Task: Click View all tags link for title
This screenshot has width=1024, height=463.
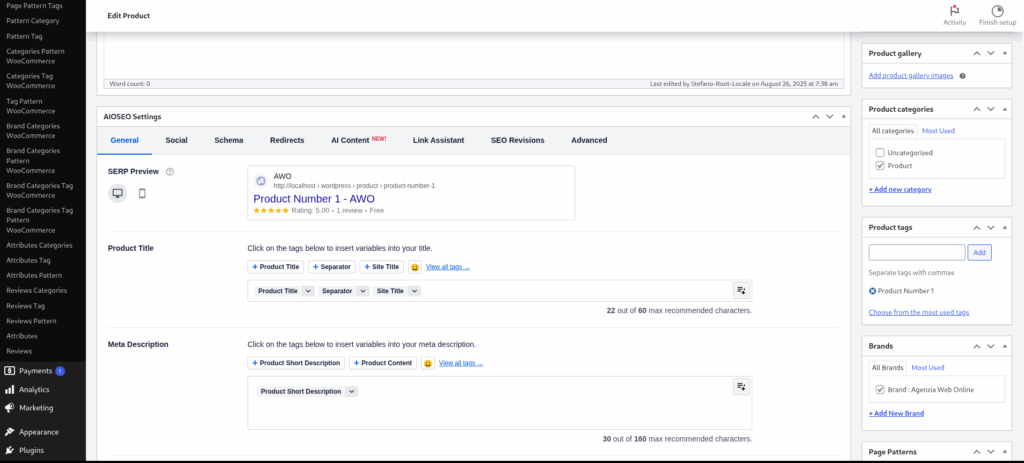Action: tap(447, 267)
